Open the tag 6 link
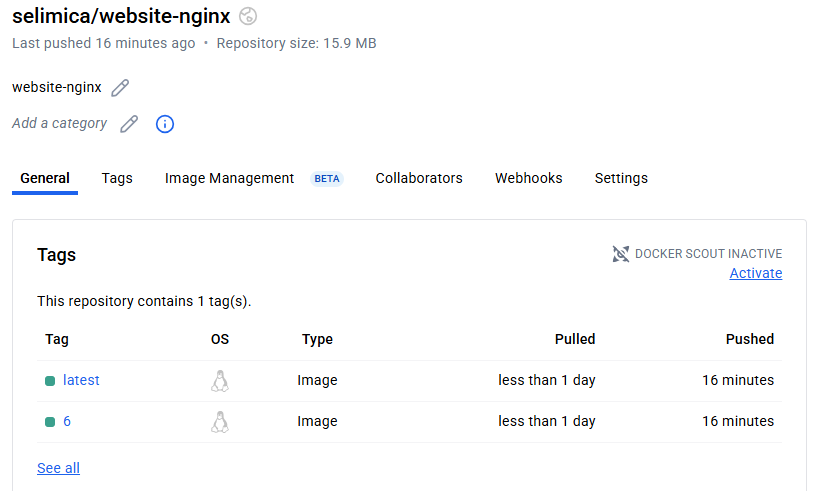Viewport: 814px width, 491px height. 67,421
